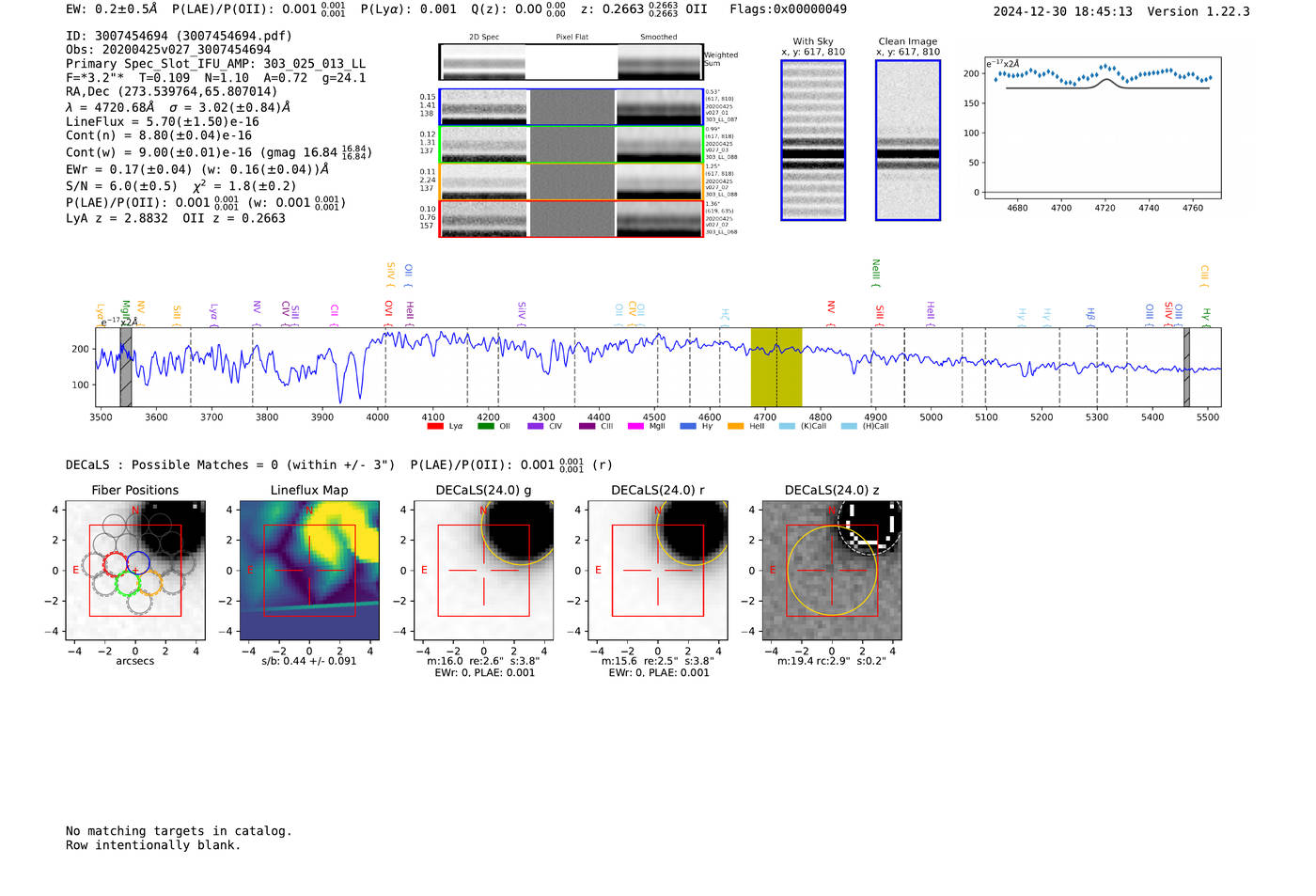
Task: Click the 2D Spec column header
Action: click(484, 38)
